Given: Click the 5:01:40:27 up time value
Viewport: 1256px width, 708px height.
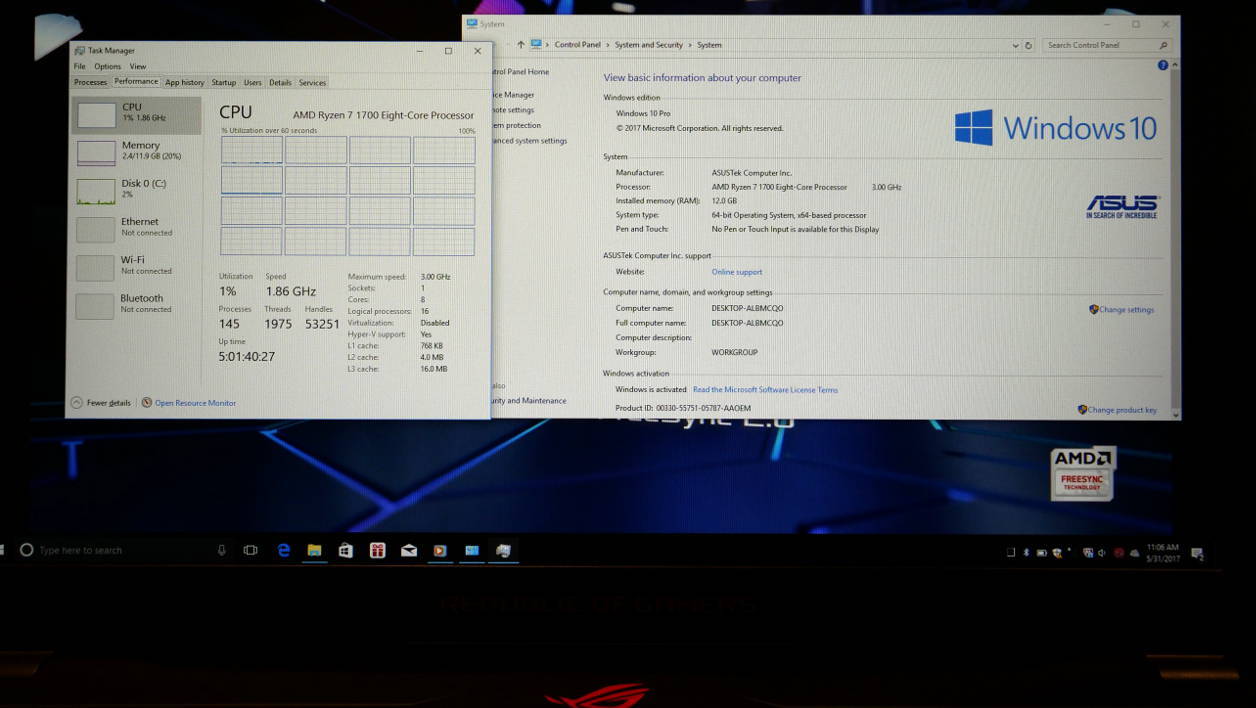Looking at the screenshot, I should point(247,357).
